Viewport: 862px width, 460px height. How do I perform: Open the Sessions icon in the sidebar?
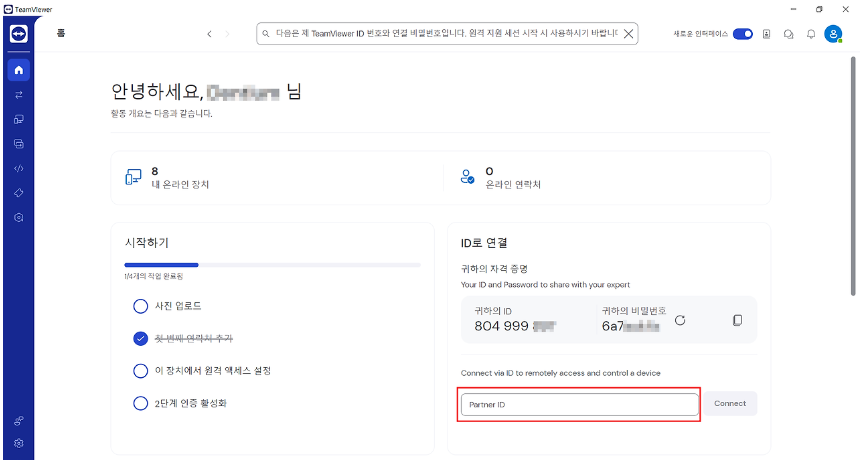coord(19,143)
